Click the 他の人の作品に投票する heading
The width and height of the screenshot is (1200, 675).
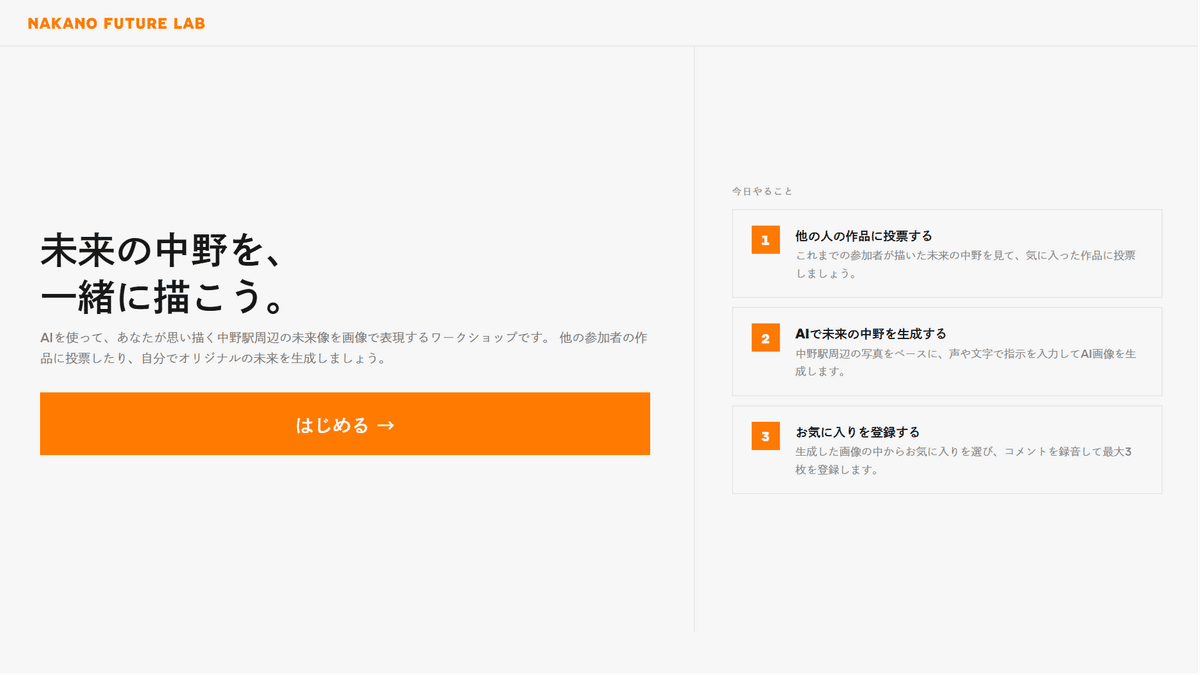coord(864,236)
